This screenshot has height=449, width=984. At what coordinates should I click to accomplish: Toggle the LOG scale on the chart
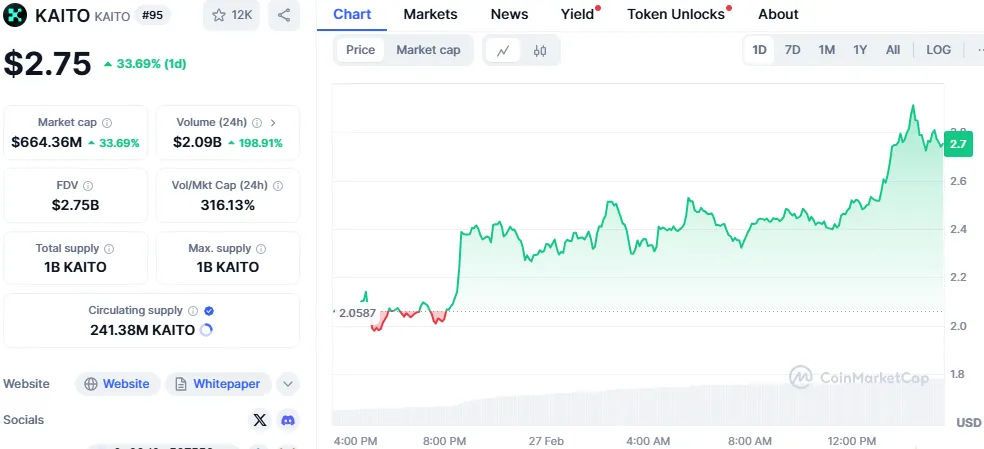(x=939, y=50)
